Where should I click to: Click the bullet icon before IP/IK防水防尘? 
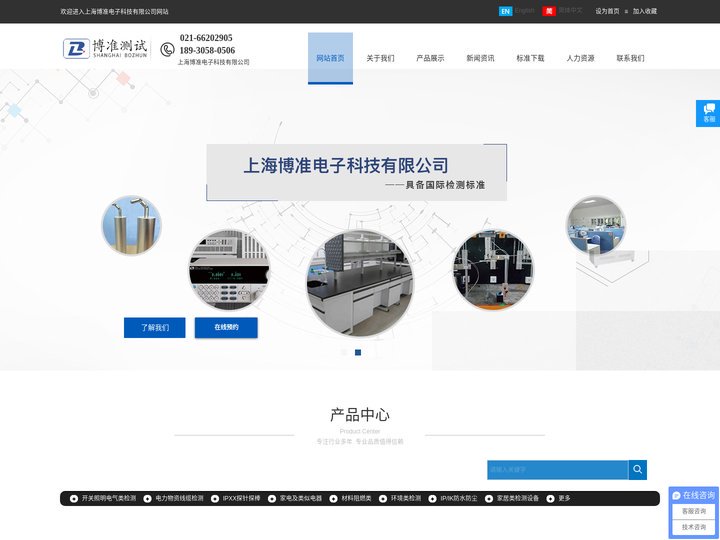433,499
